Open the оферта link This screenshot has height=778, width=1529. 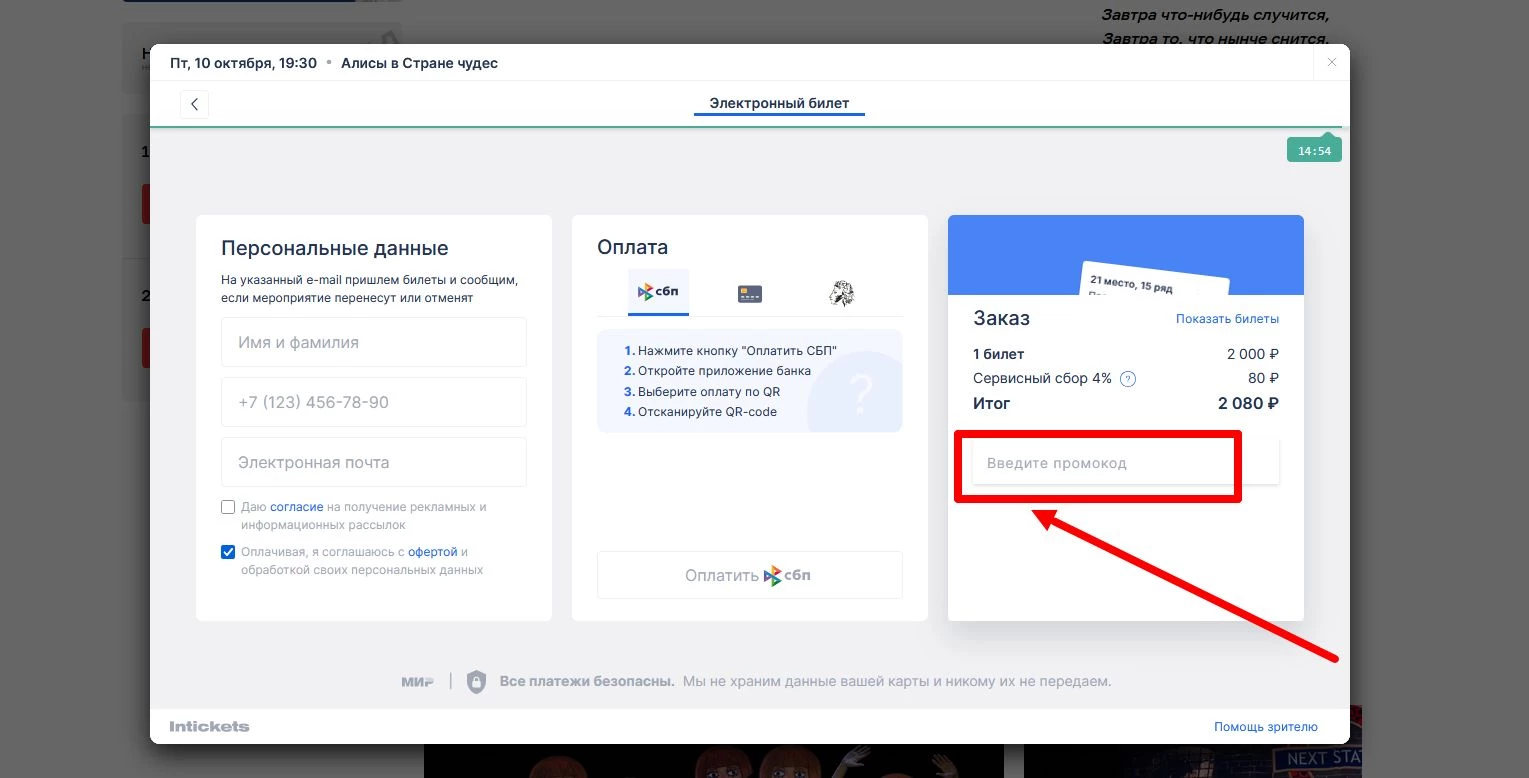tap(432, 552)
